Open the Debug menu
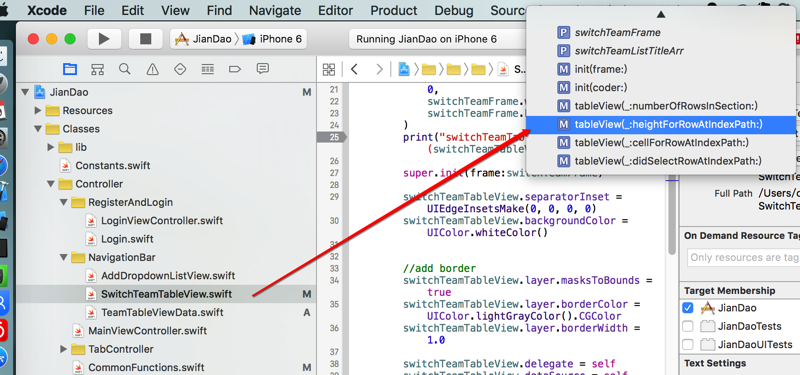 coord(454,10)
